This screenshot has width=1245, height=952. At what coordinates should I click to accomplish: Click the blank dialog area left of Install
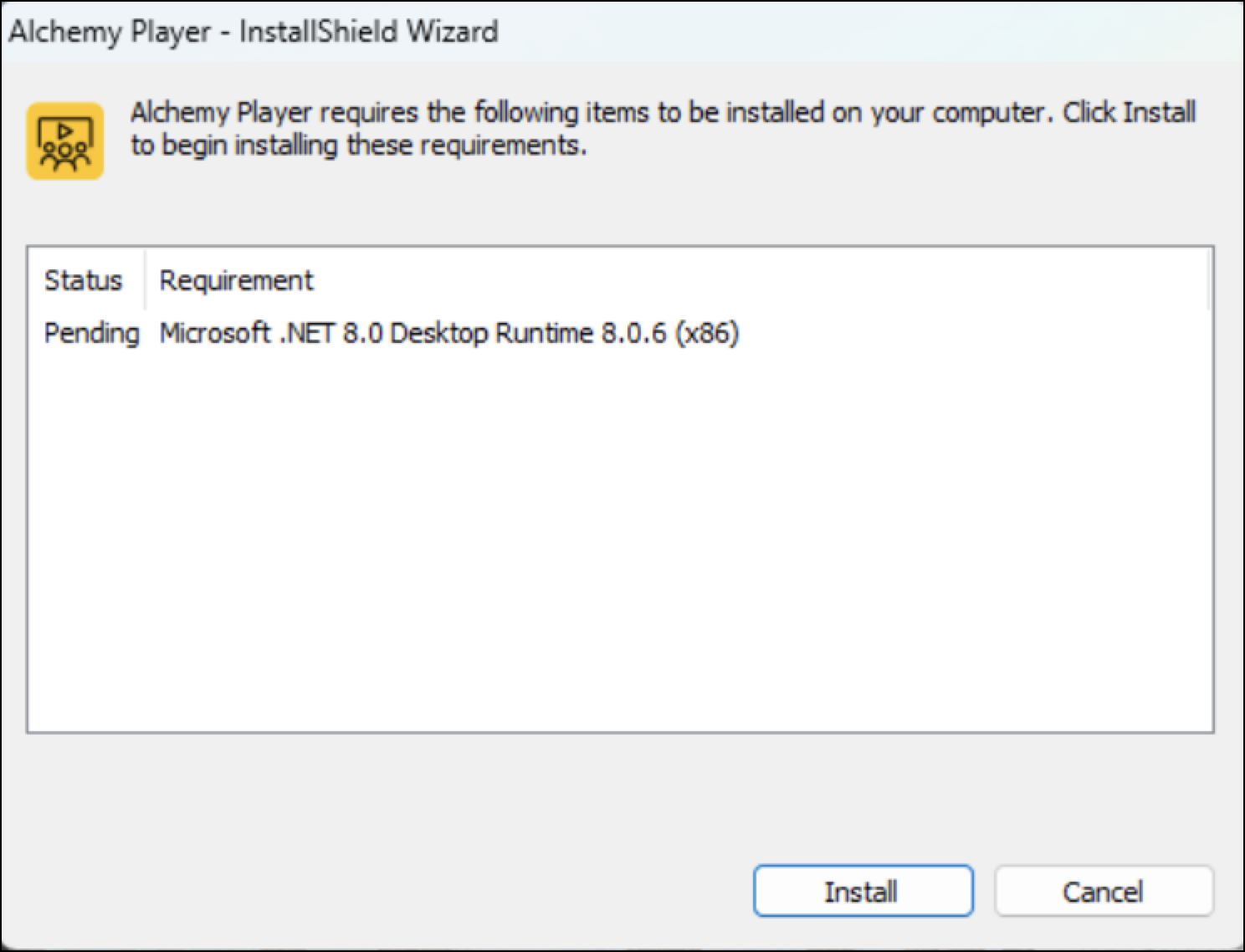(x=377, y=892)
